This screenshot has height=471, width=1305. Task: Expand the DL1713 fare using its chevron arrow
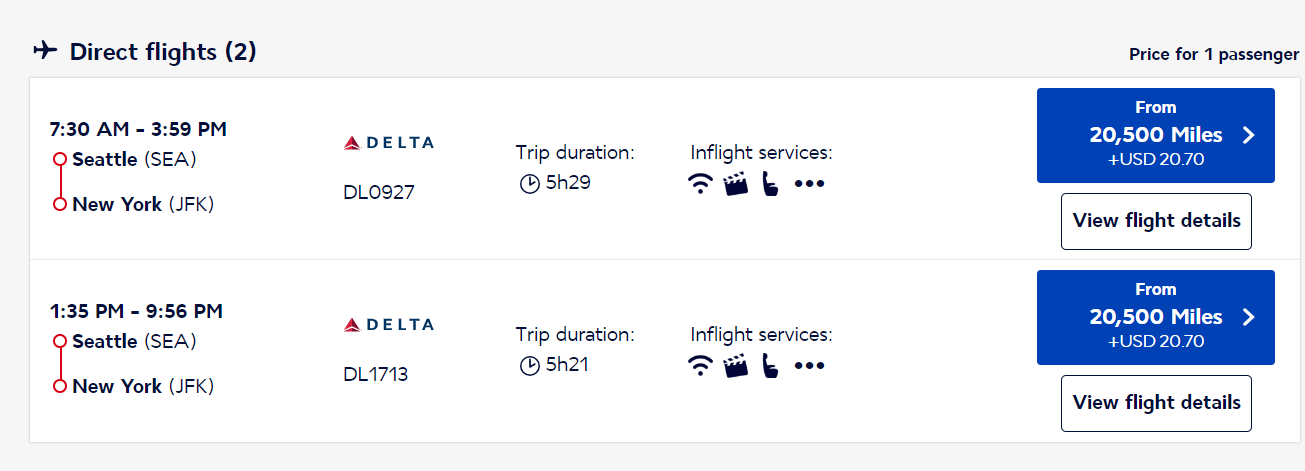1248,318
